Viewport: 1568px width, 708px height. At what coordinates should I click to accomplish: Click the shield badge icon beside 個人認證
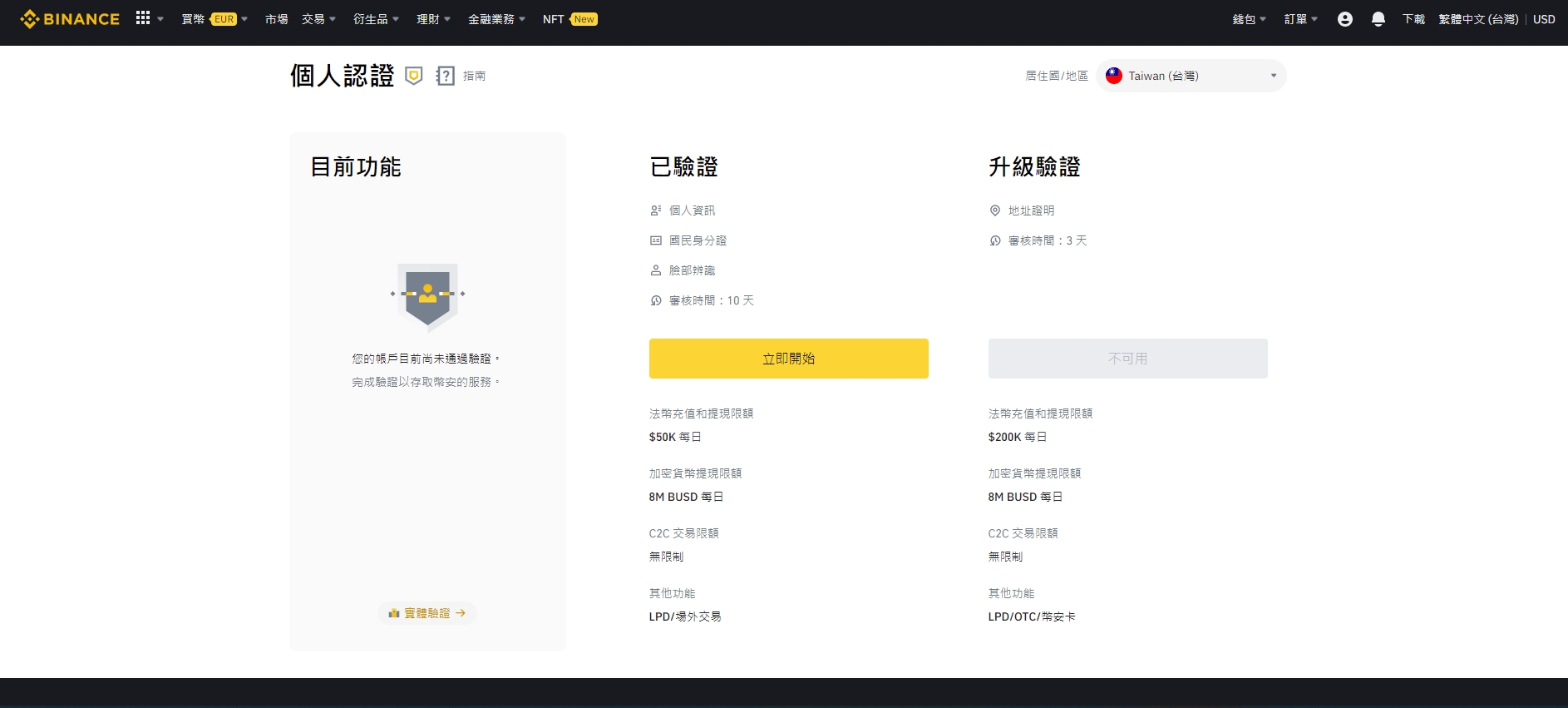tap(414, 76)
